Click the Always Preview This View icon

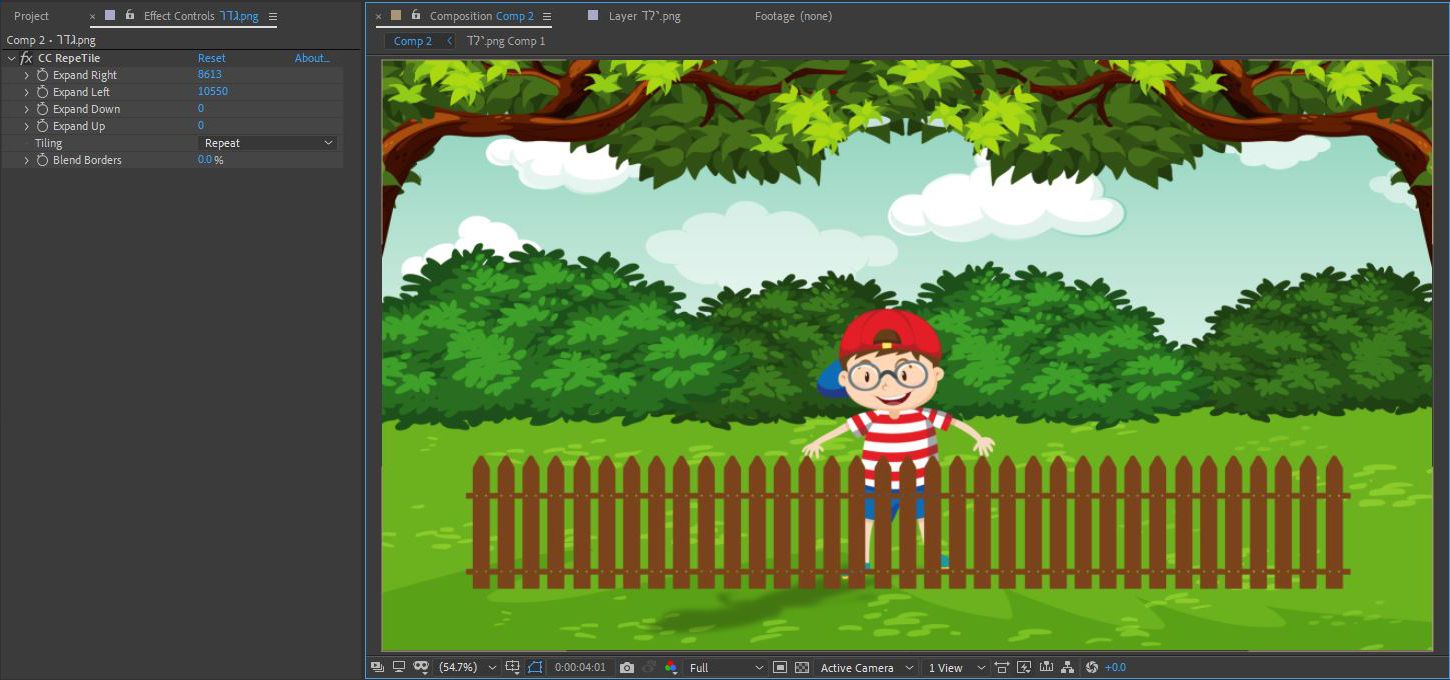(x=377, y=667)
